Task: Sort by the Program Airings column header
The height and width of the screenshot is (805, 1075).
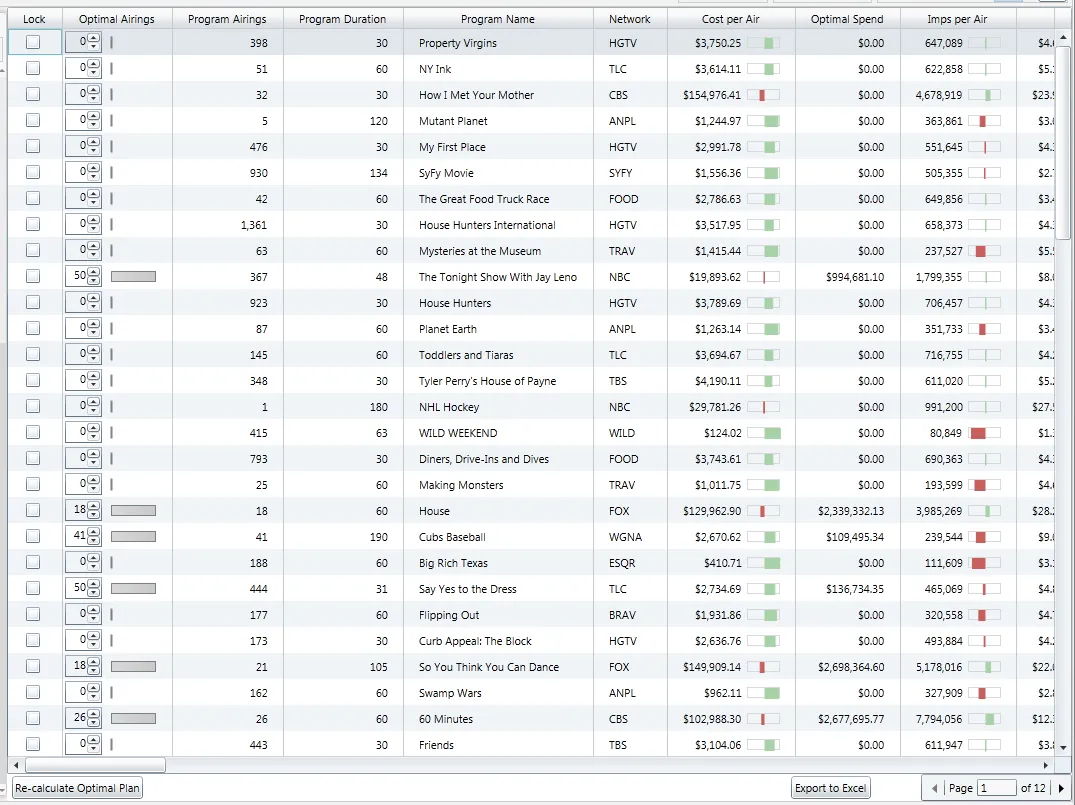Action: [x=227, y=19]
